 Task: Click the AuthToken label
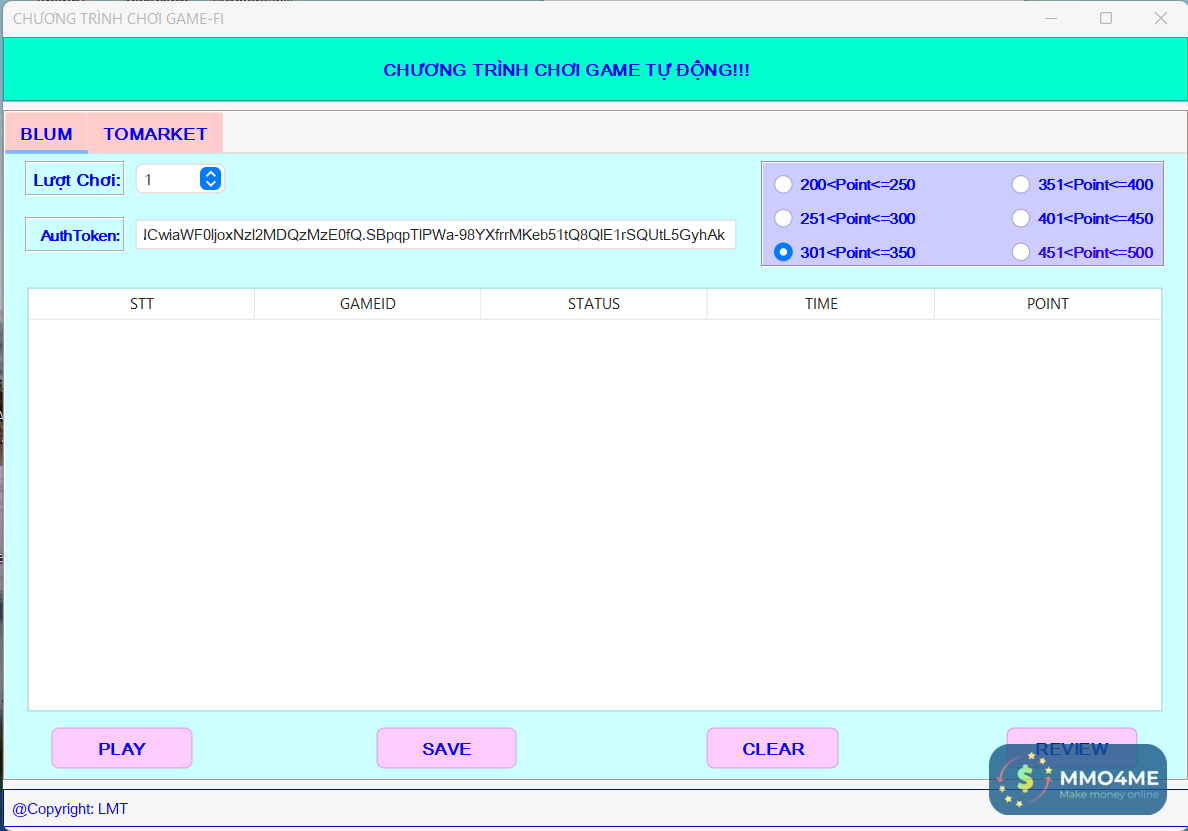74,235
